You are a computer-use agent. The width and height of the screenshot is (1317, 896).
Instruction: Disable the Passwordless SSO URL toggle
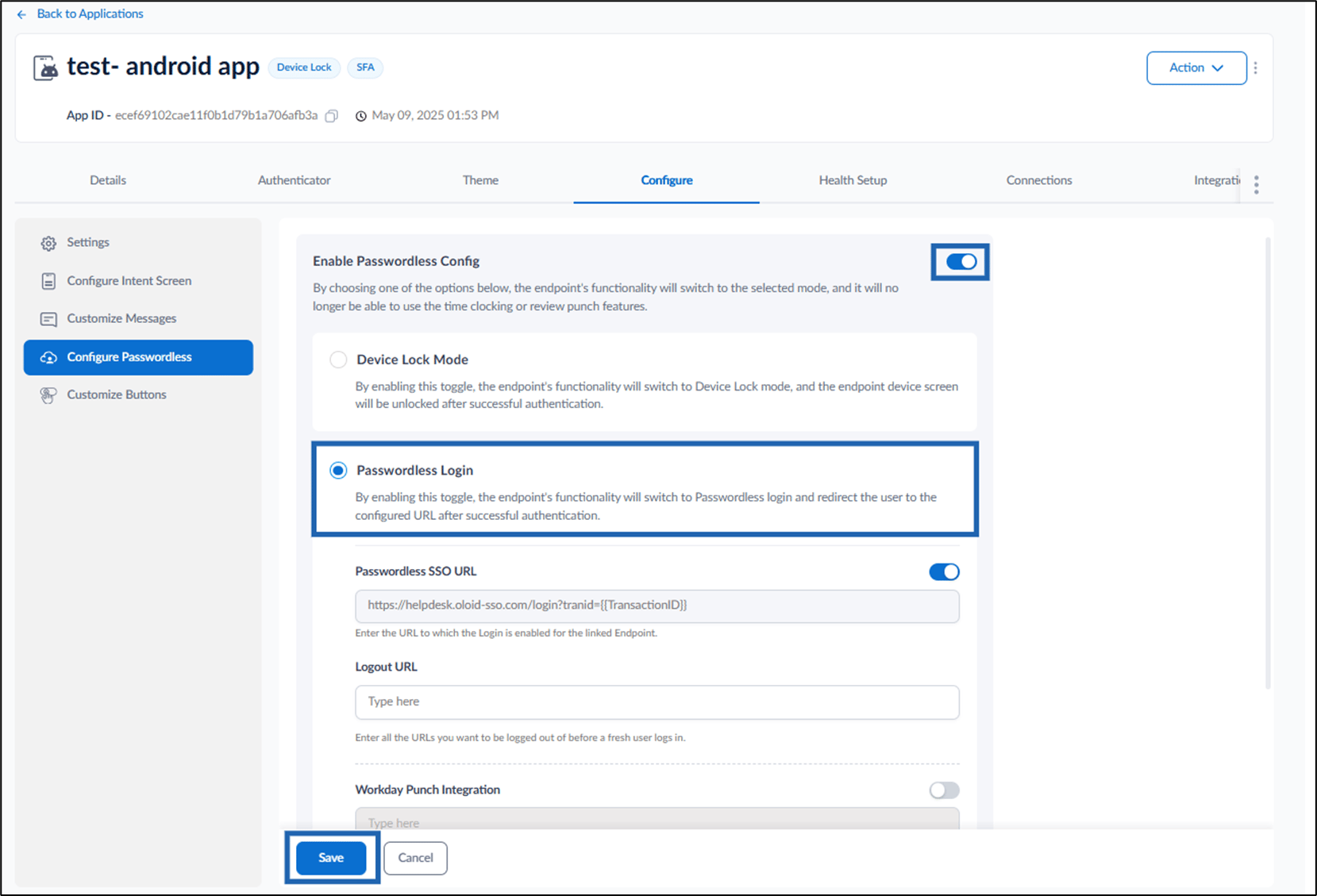pos(944,571)
